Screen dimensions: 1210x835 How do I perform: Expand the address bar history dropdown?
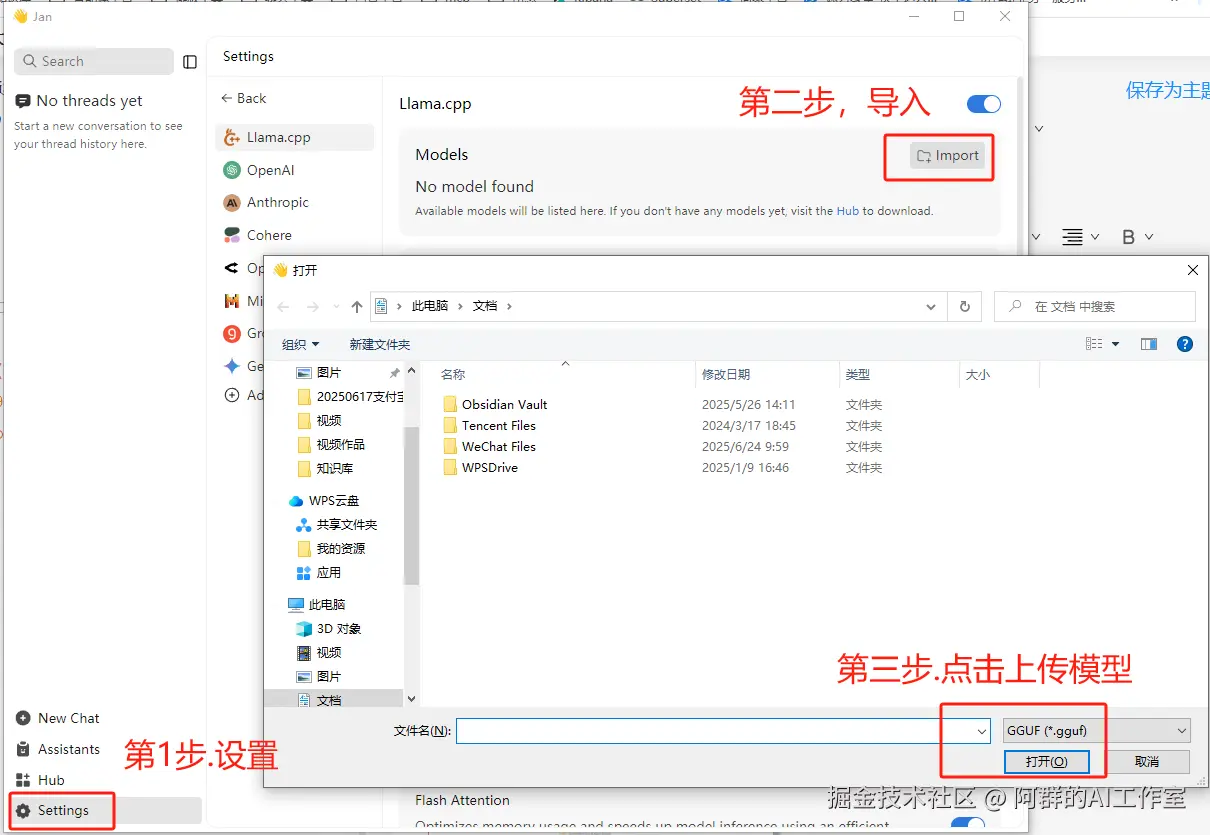tap(932, 306)
